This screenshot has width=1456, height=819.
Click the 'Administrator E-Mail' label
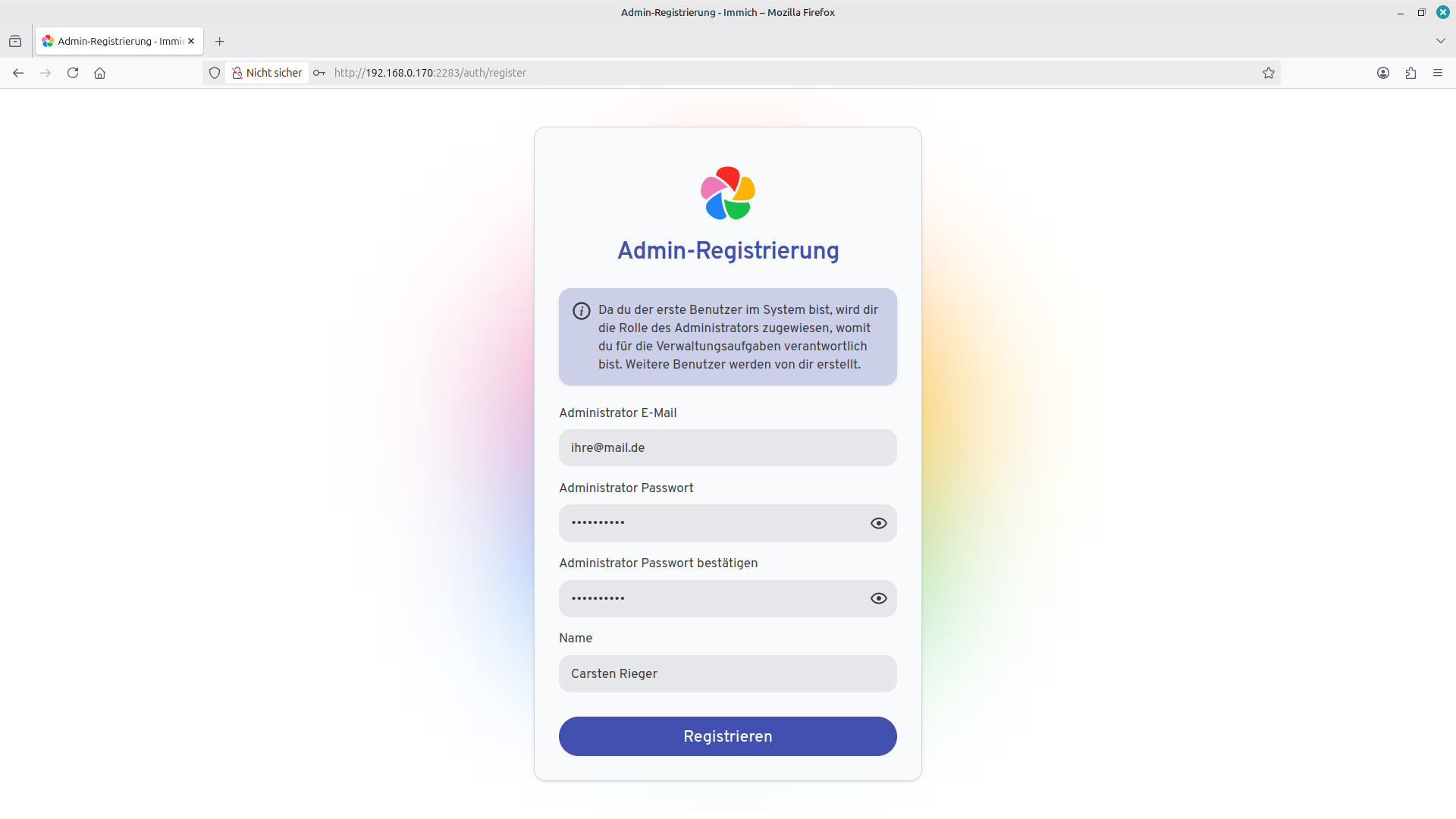[618, 413]
